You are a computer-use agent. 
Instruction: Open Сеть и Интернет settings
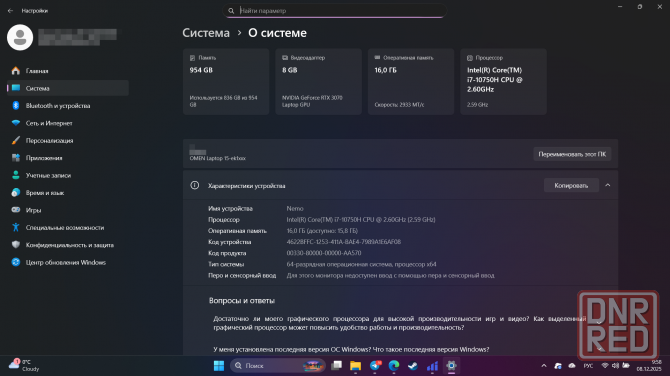point(68,123)
